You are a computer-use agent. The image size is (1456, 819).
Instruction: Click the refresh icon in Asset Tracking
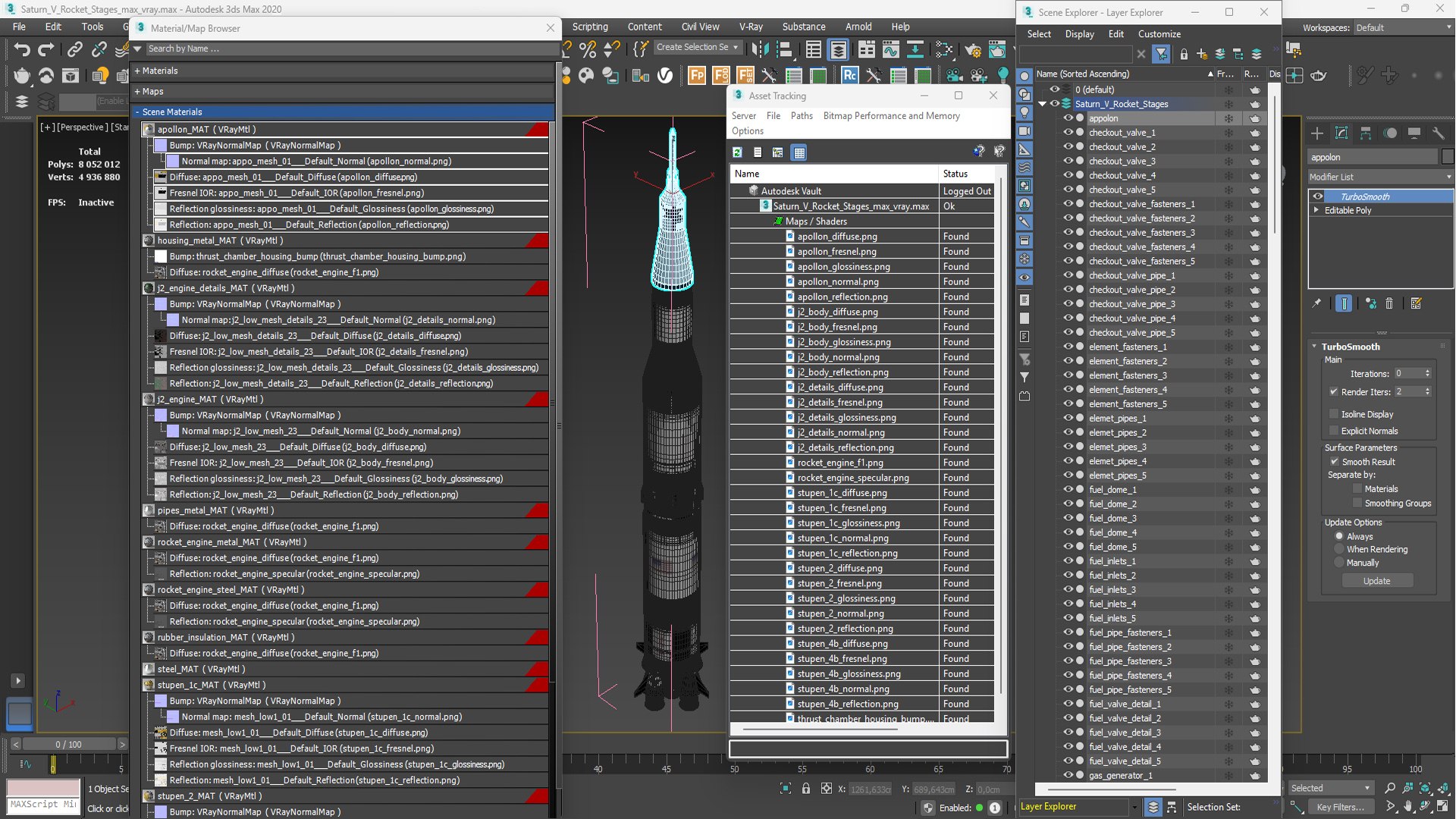(x=737, y=152)
